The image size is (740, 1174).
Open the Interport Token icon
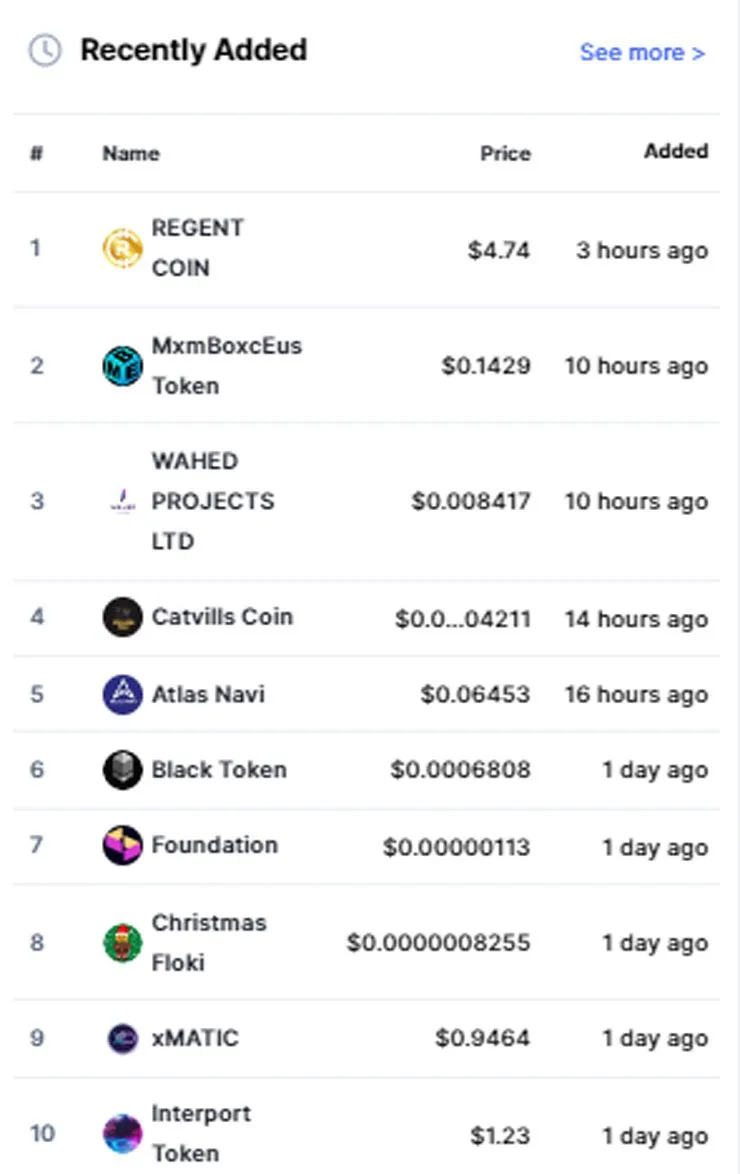click(x=122, y=1134)
